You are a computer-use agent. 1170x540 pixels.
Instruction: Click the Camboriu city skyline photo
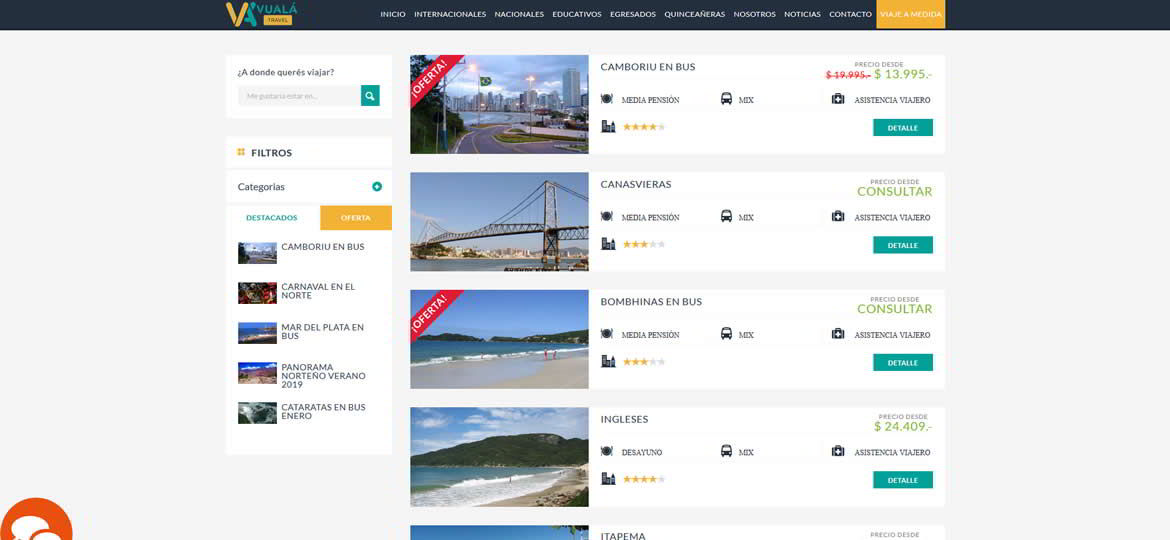[x=499, y=104]
